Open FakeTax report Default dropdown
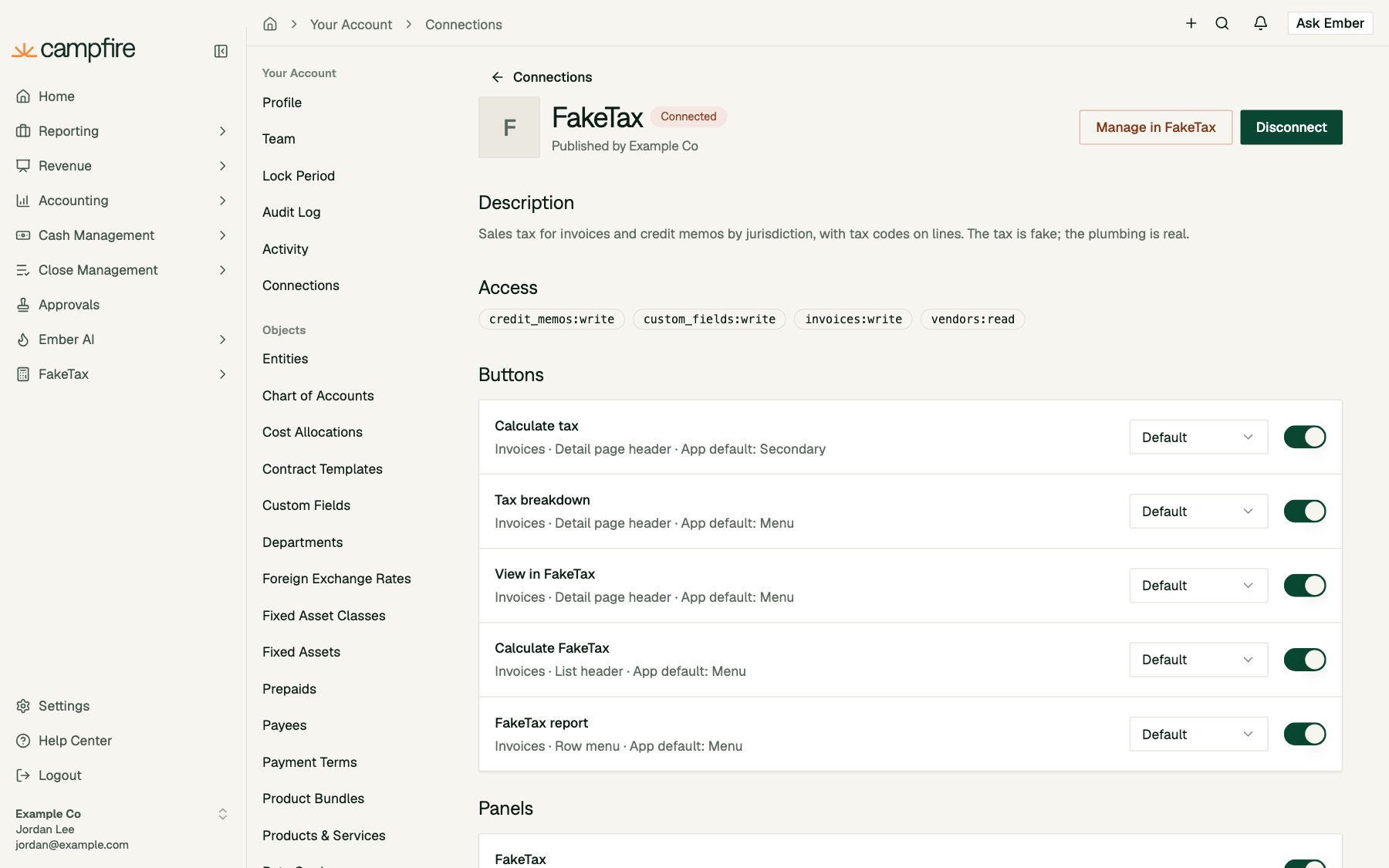1389x868 pixels. point(1198,734)
